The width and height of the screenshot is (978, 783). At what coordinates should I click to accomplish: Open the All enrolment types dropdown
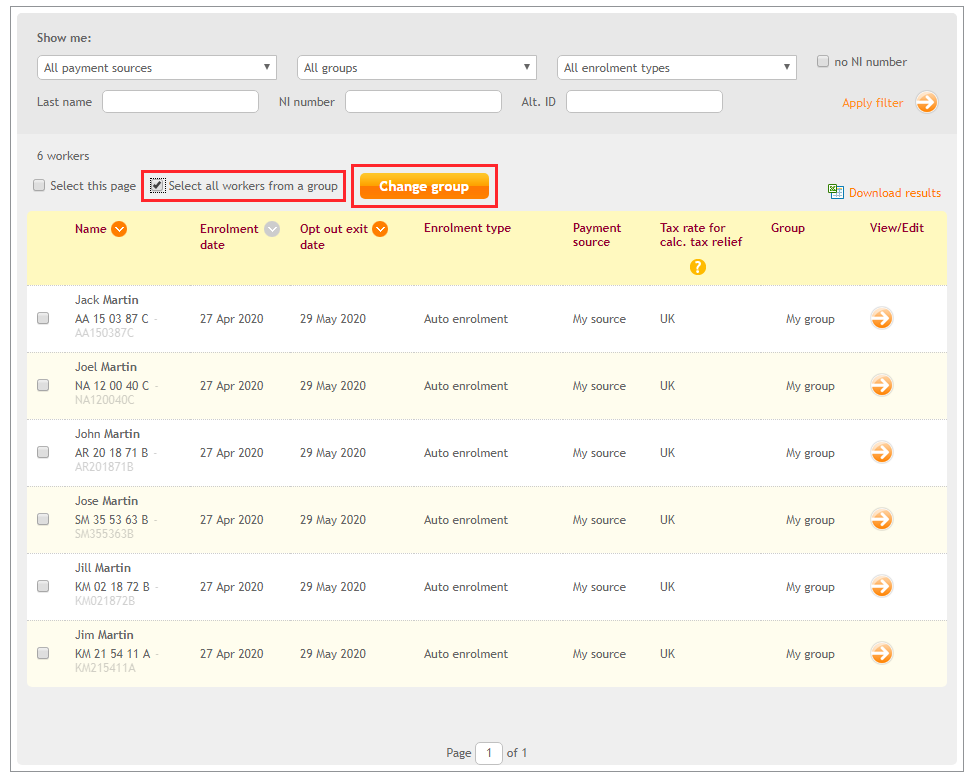(677, 67)
